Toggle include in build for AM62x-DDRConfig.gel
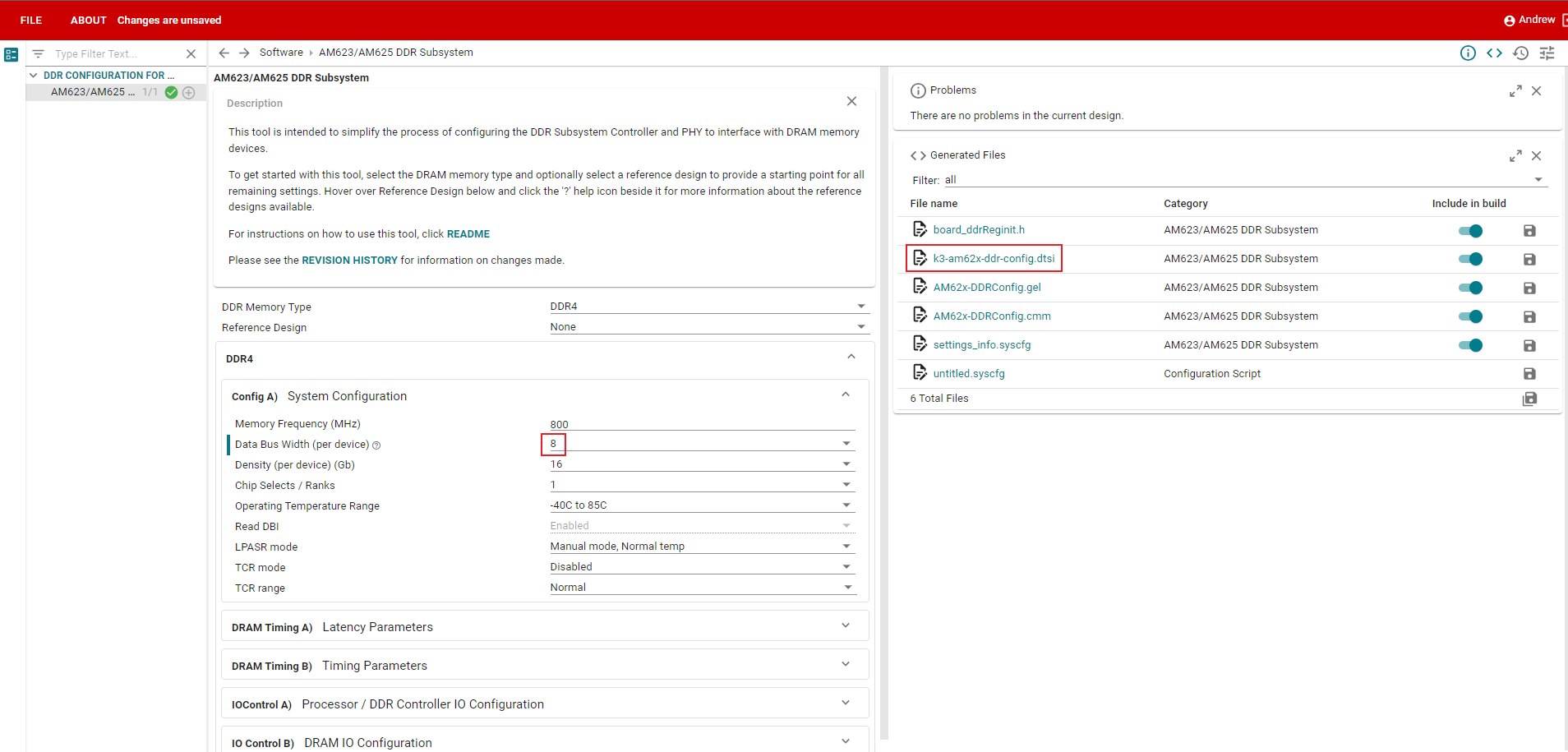 tap(1470, 288)
